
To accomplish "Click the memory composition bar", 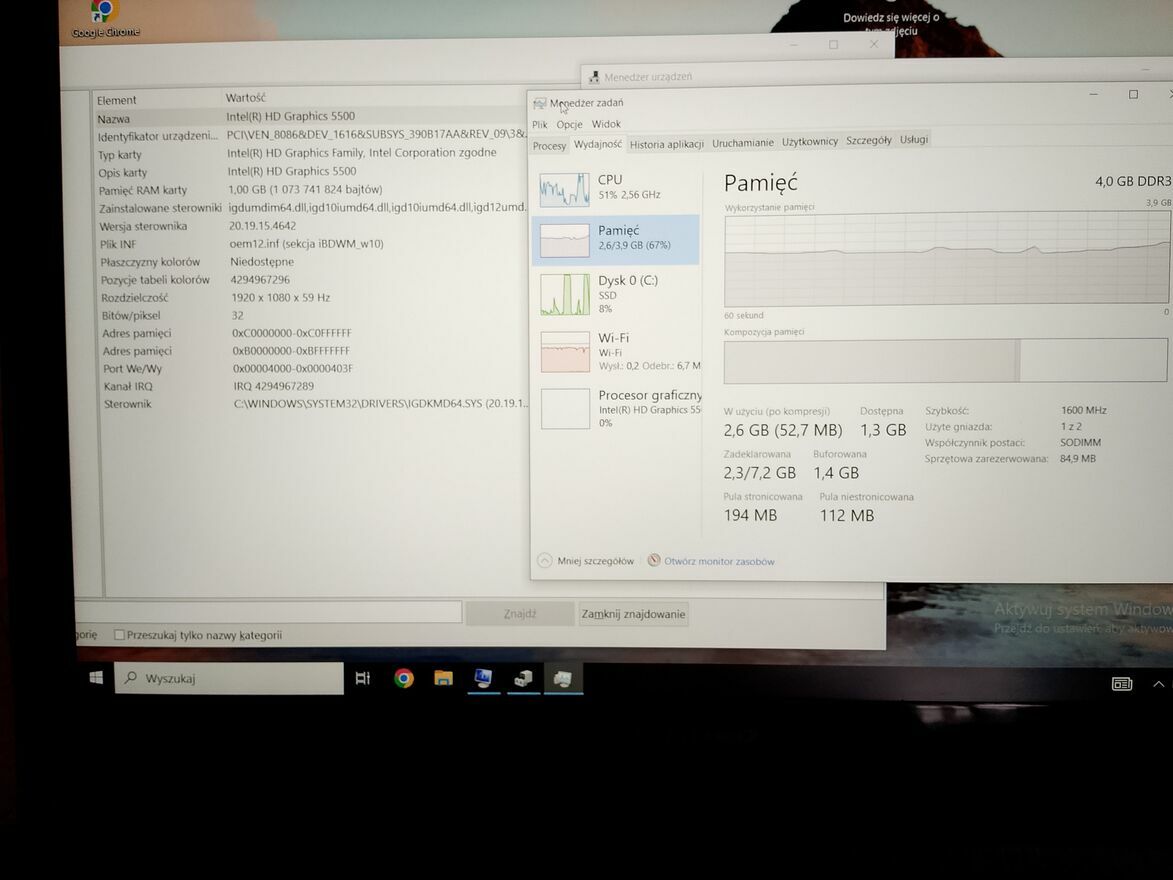I will click(945, 360).
